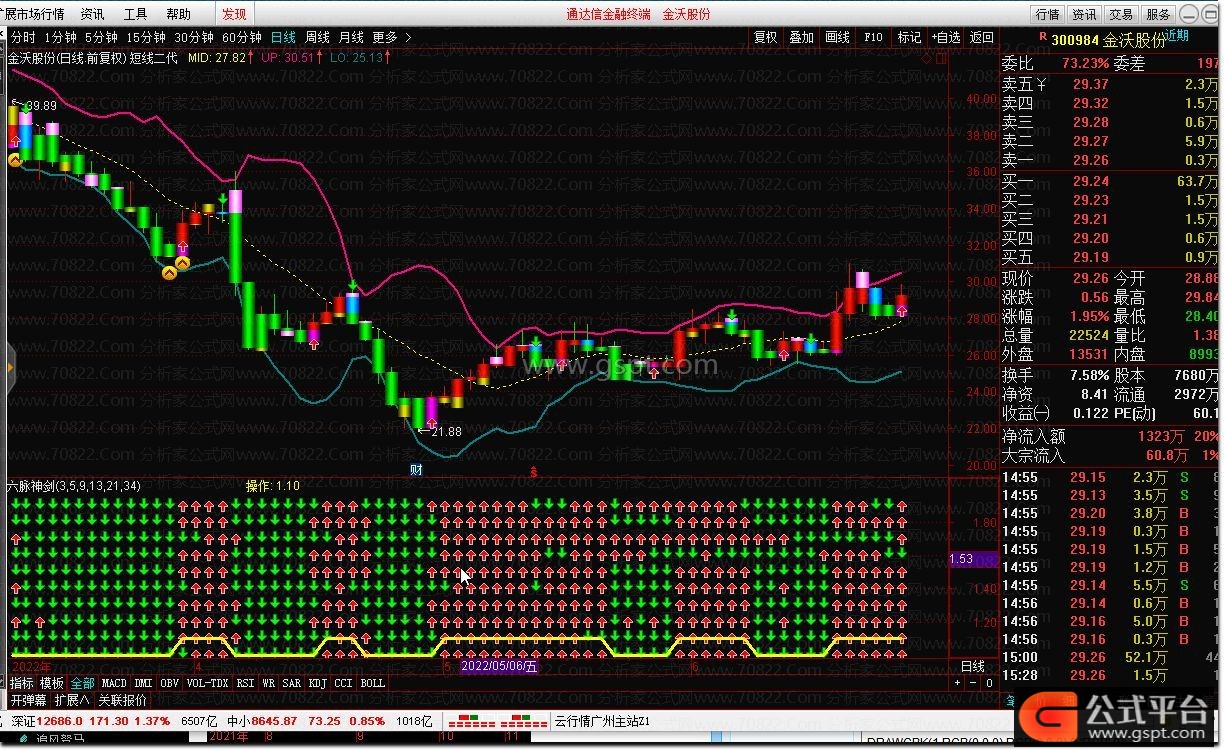Viewport: 1224px width, 750px height.
Task: Click the 指标 tab in indicator bar
Action: coord(22,683)
